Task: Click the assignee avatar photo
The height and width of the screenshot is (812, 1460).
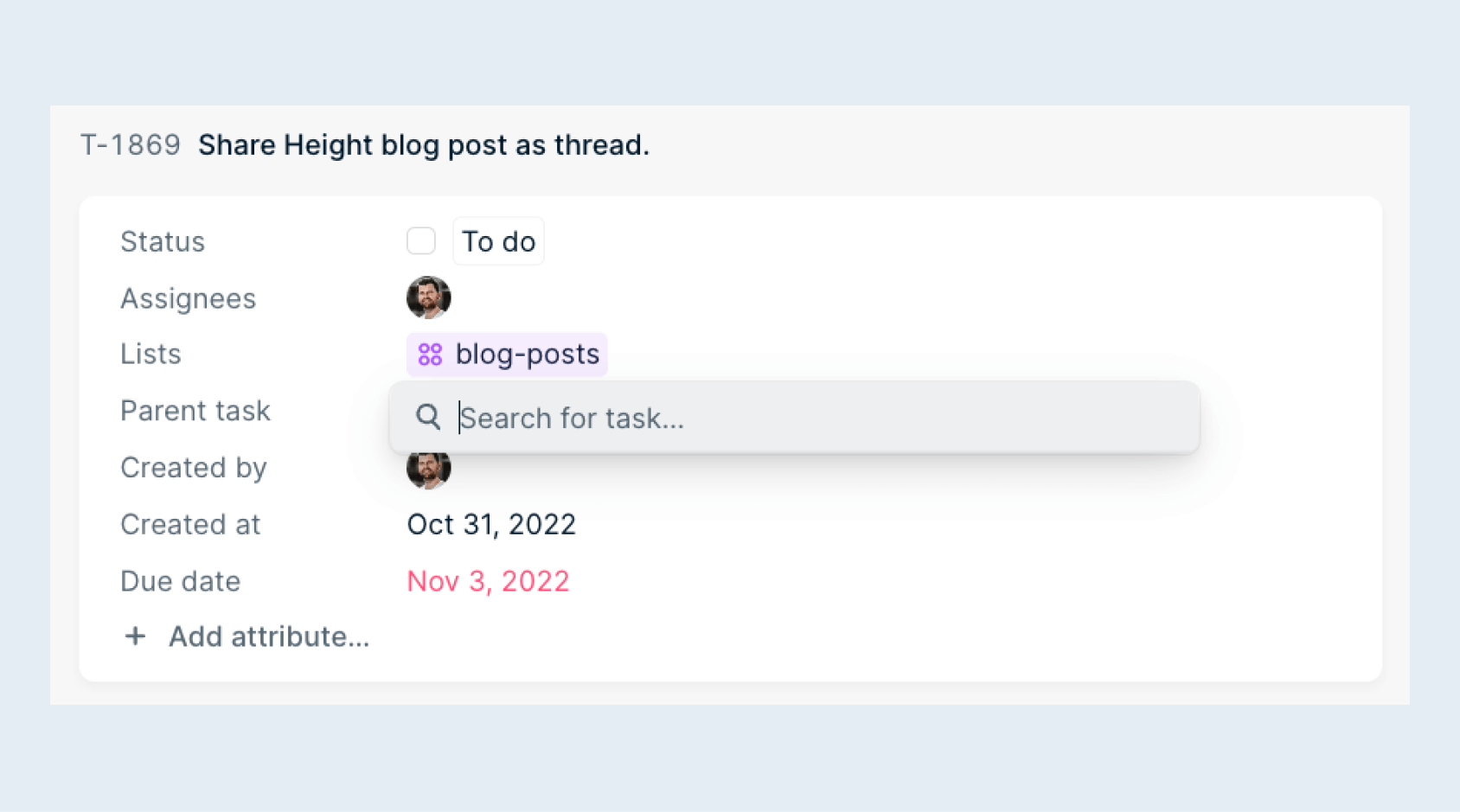Action: tap(428, 297)
